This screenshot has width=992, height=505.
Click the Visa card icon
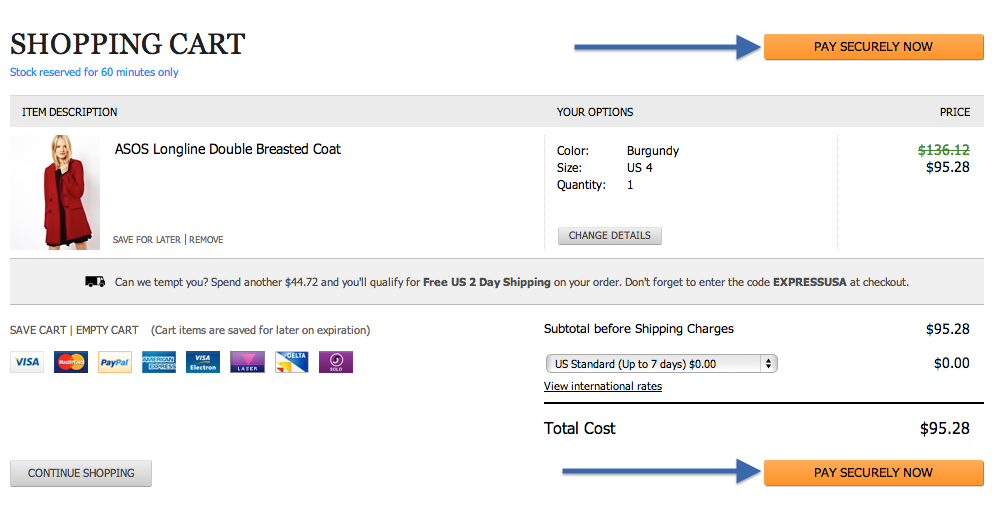pyautogui.click(x=27, y=362)
